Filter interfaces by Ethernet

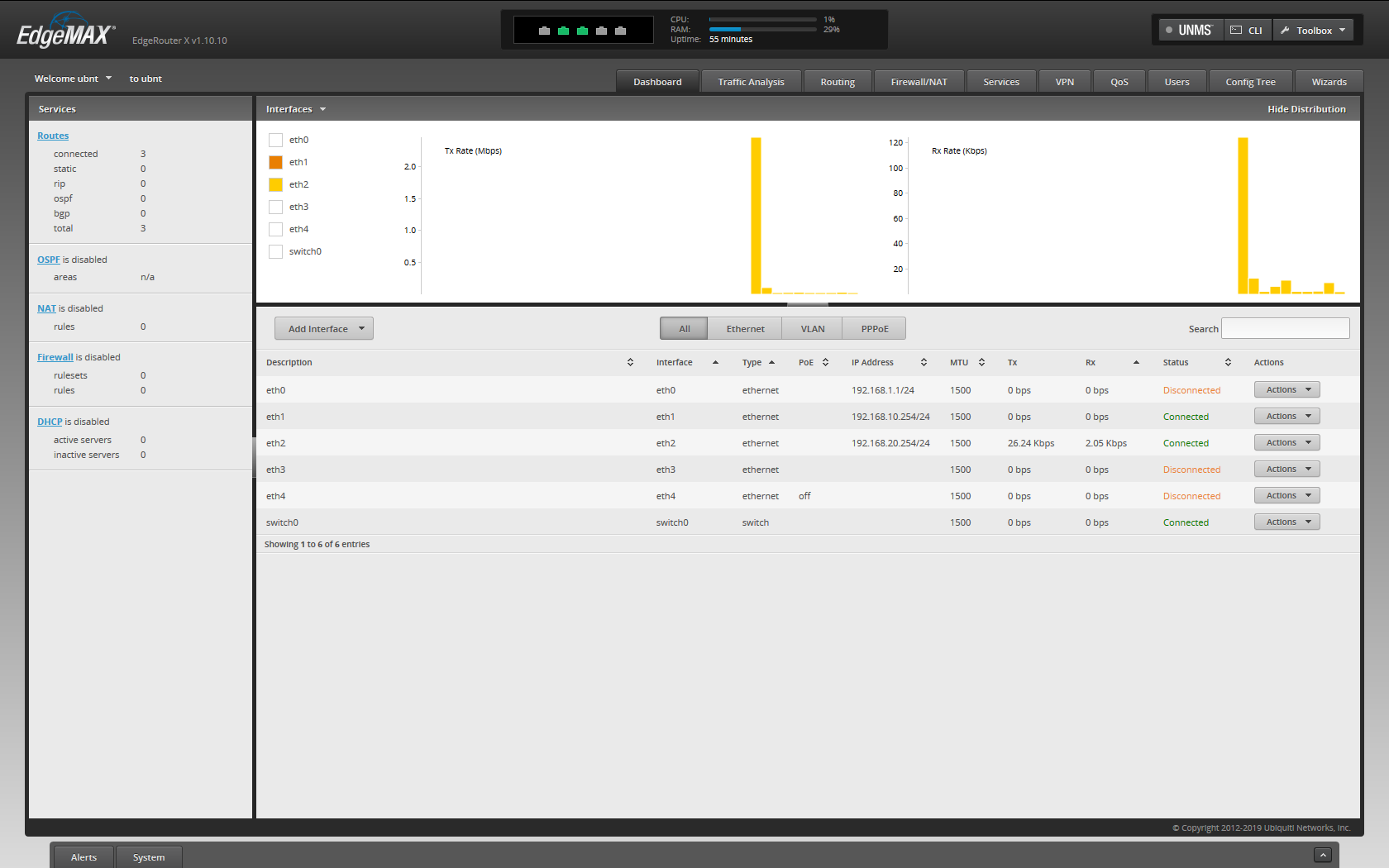tap(745, 328)
